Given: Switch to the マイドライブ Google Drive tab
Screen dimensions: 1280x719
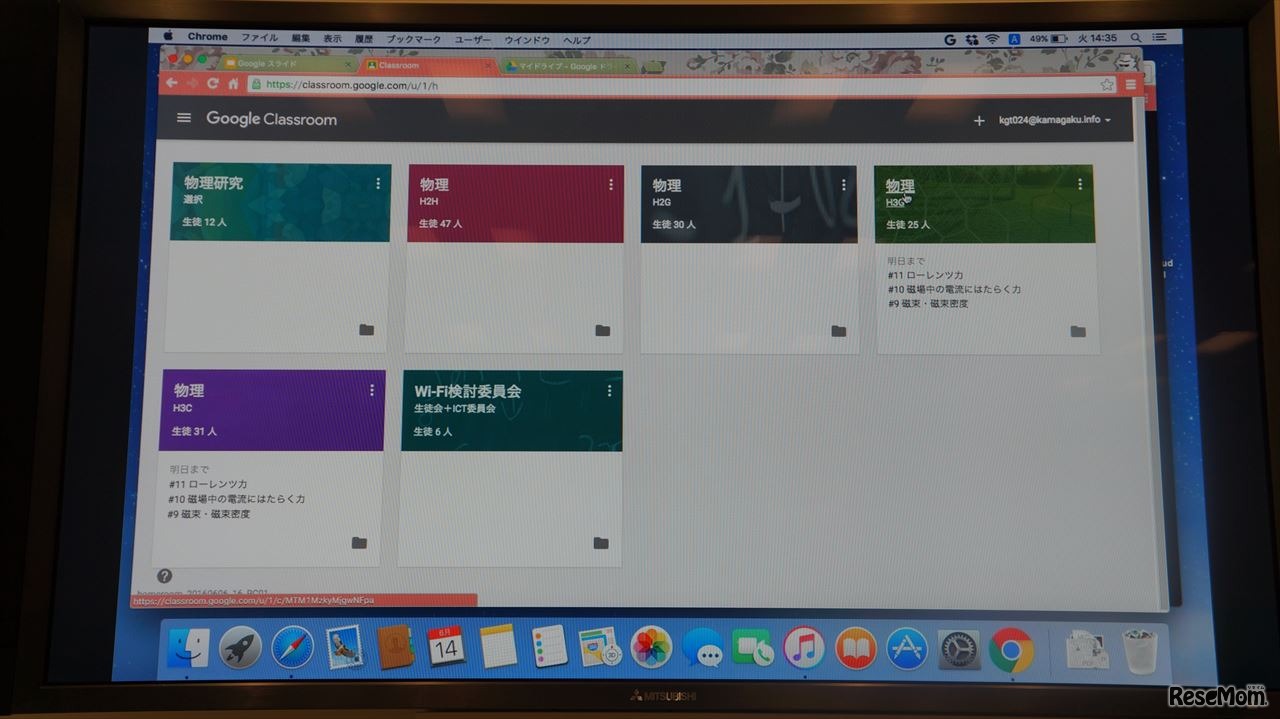Looking at the screenshot, I should pos(567,66).
